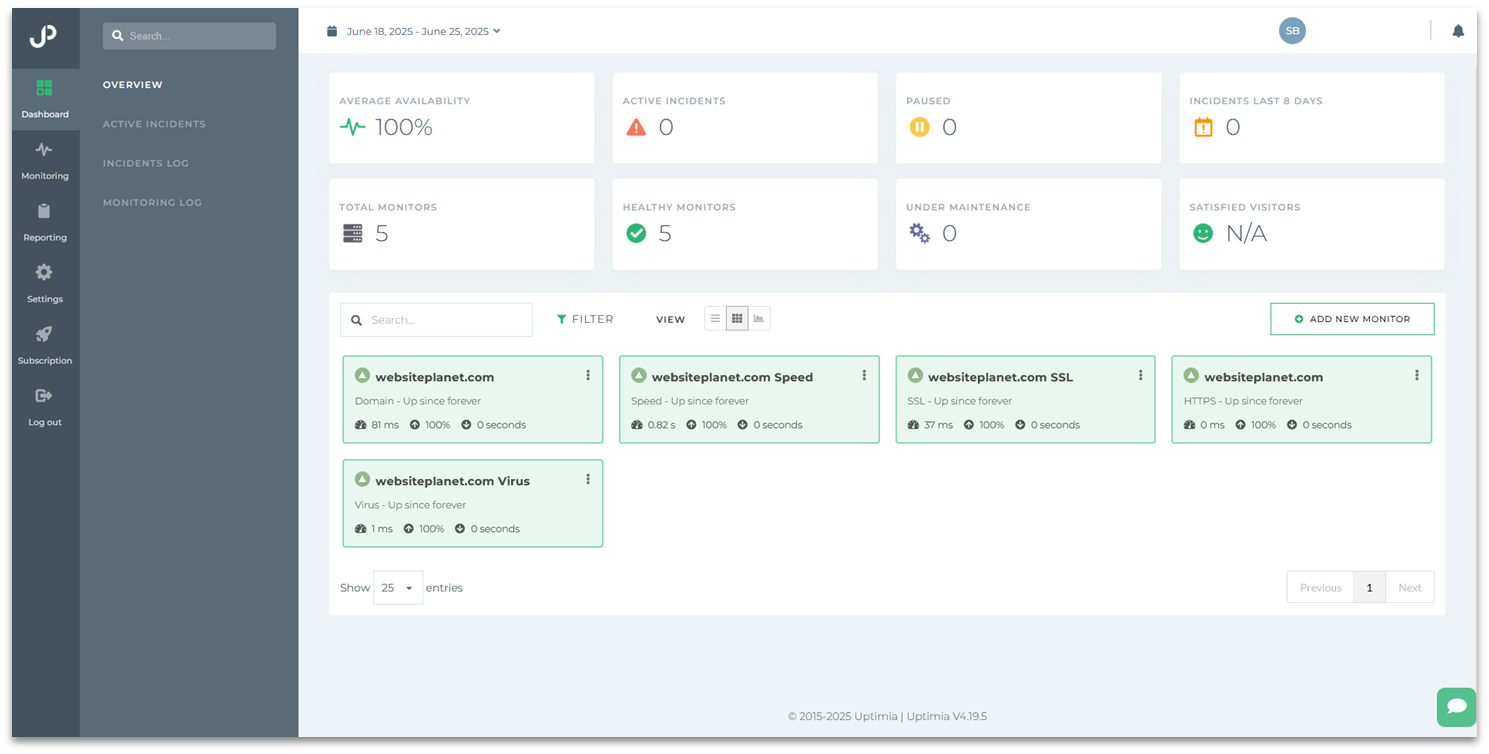Open the Monitoring Log page

coord(152,202)
